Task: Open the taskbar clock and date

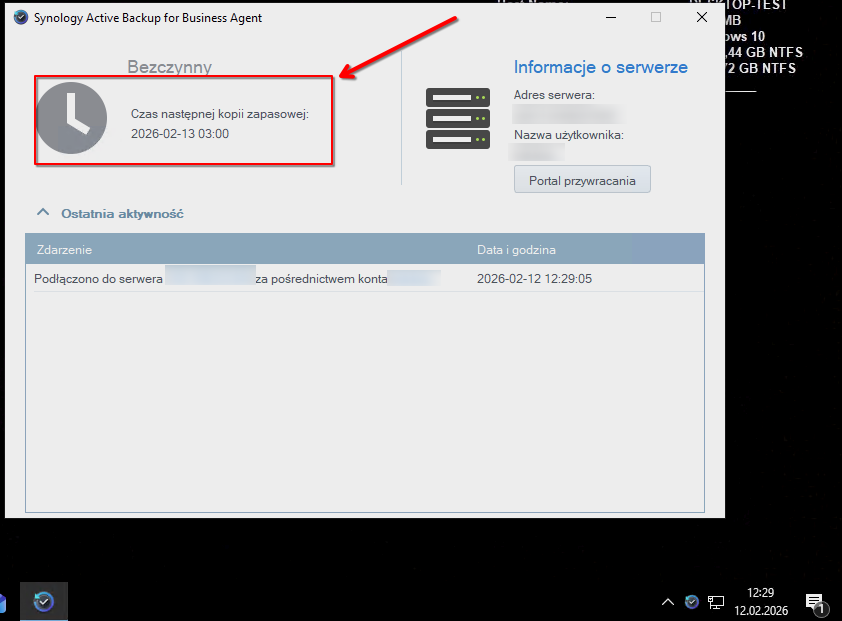Action: (759, 602)
